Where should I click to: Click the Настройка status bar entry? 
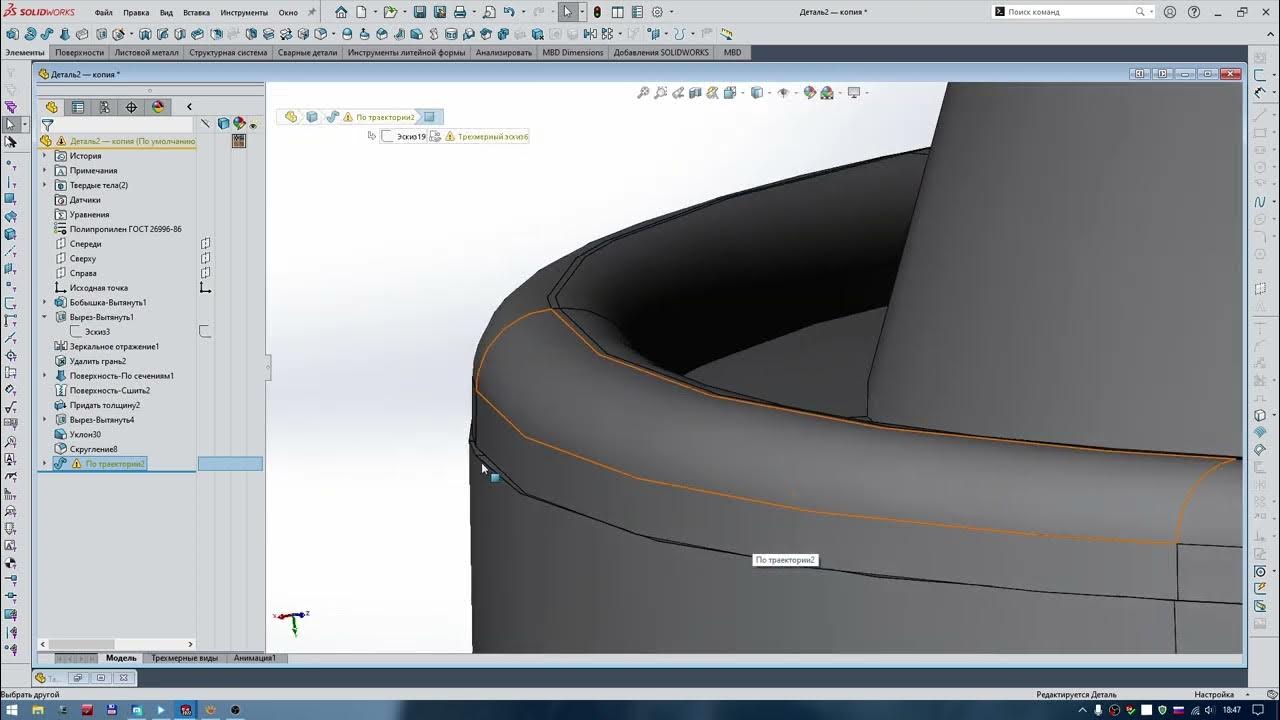pyautogui.click(x=1213, y=694)
